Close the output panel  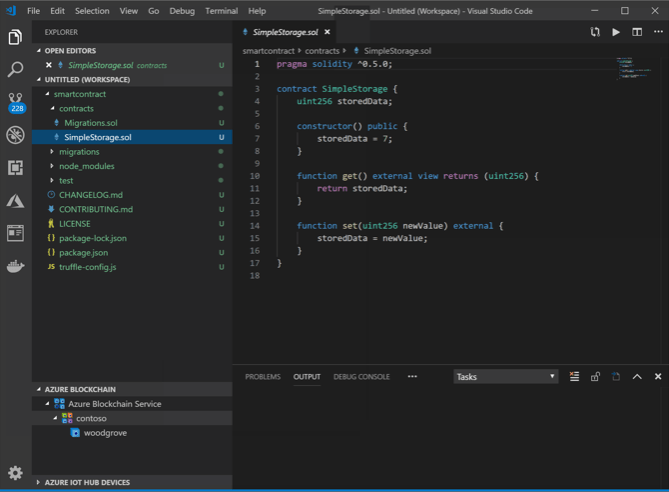[x=658, y=376]
